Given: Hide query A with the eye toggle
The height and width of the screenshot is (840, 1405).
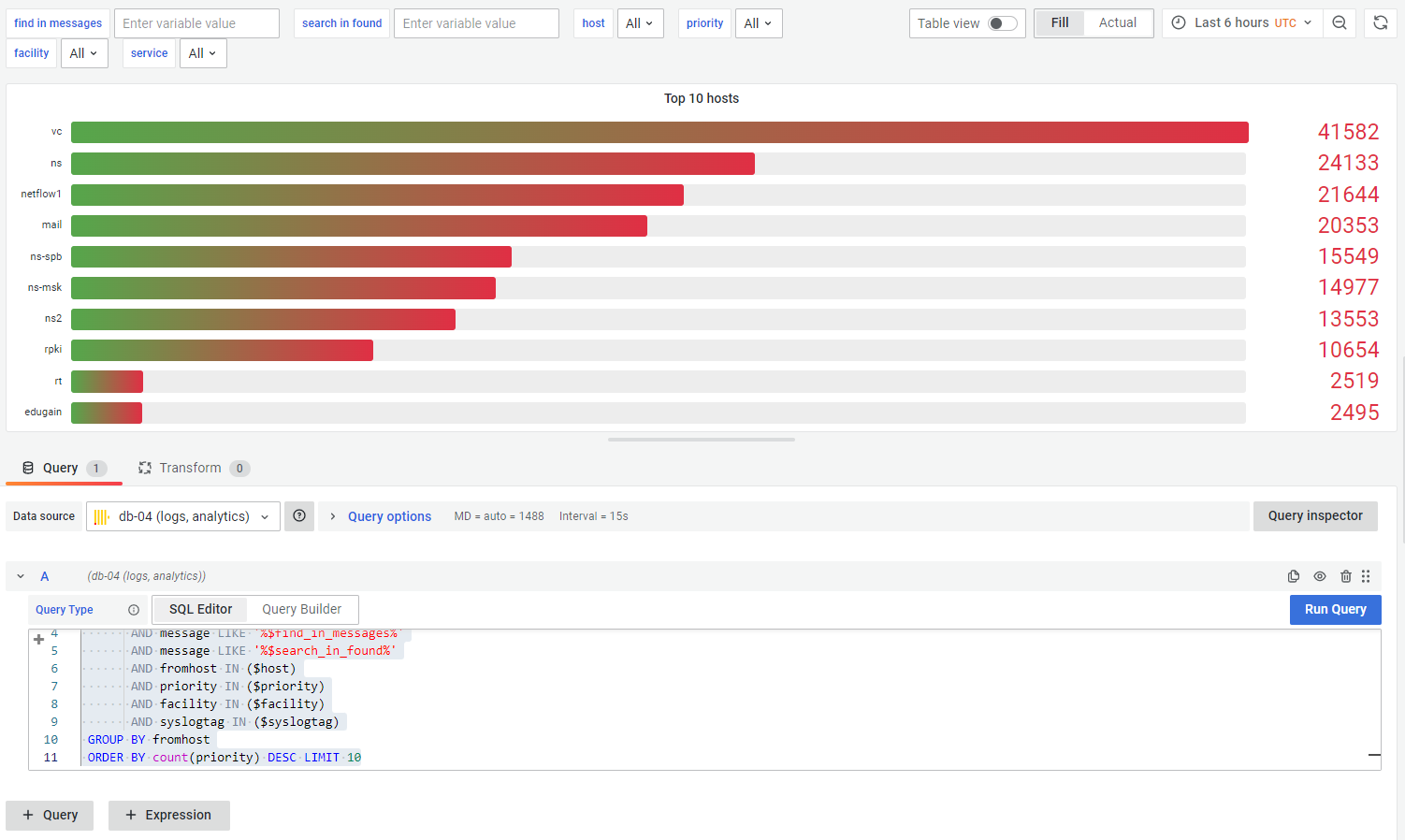Looking at the screenshot, I should coord(1320,576).
